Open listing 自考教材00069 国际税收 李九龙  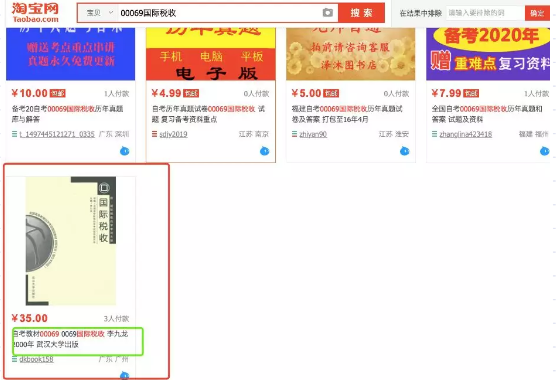70,339
